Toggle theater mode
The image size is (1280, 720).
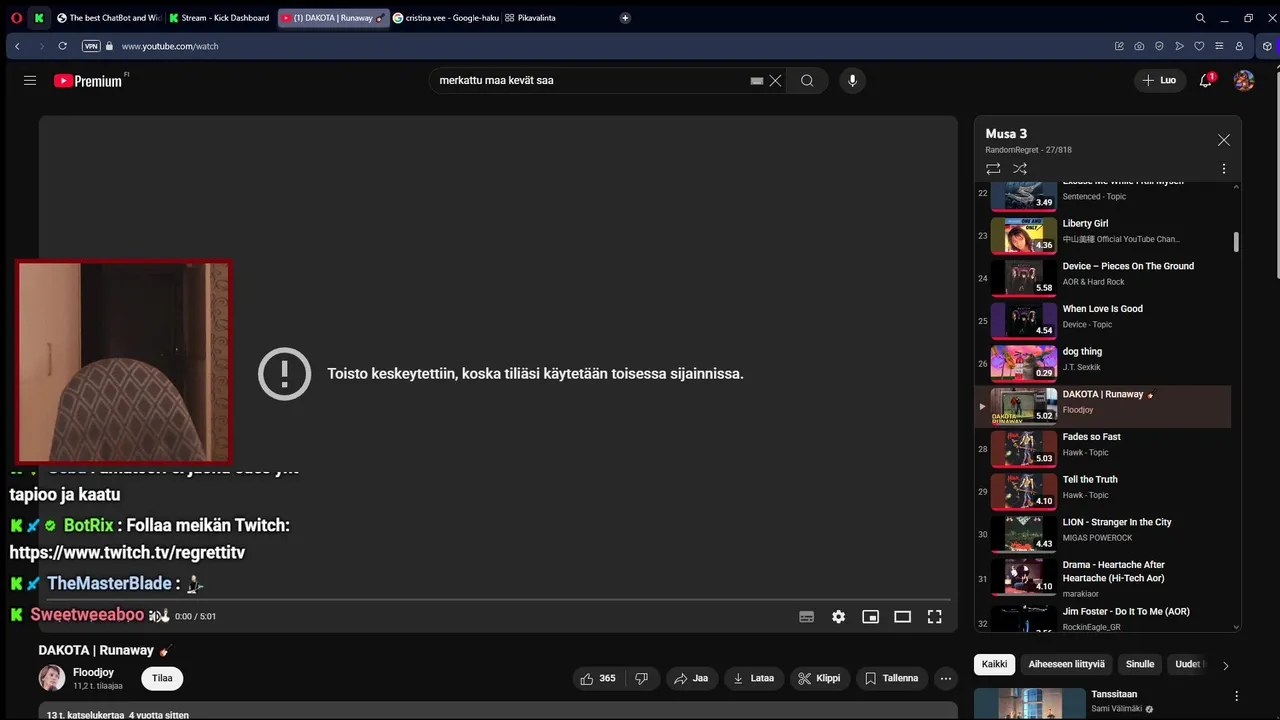point(903,617)
